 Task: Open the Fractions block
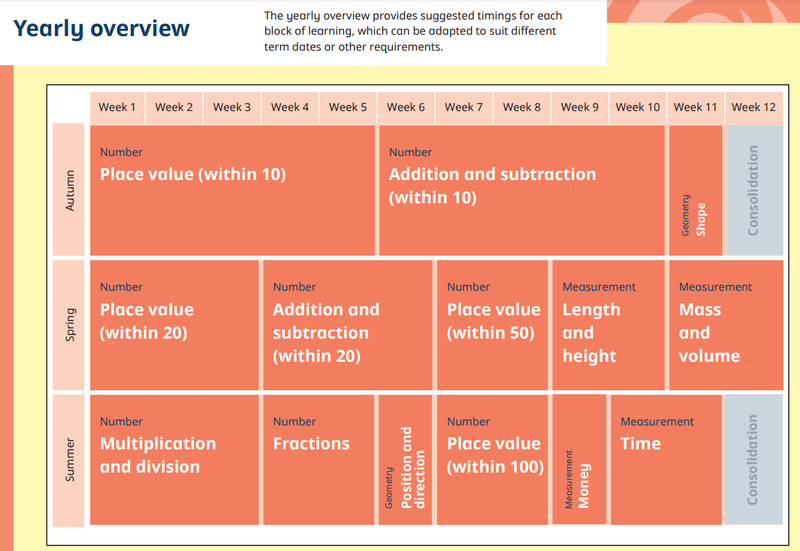pyautogui.click(x=319, y=460)
